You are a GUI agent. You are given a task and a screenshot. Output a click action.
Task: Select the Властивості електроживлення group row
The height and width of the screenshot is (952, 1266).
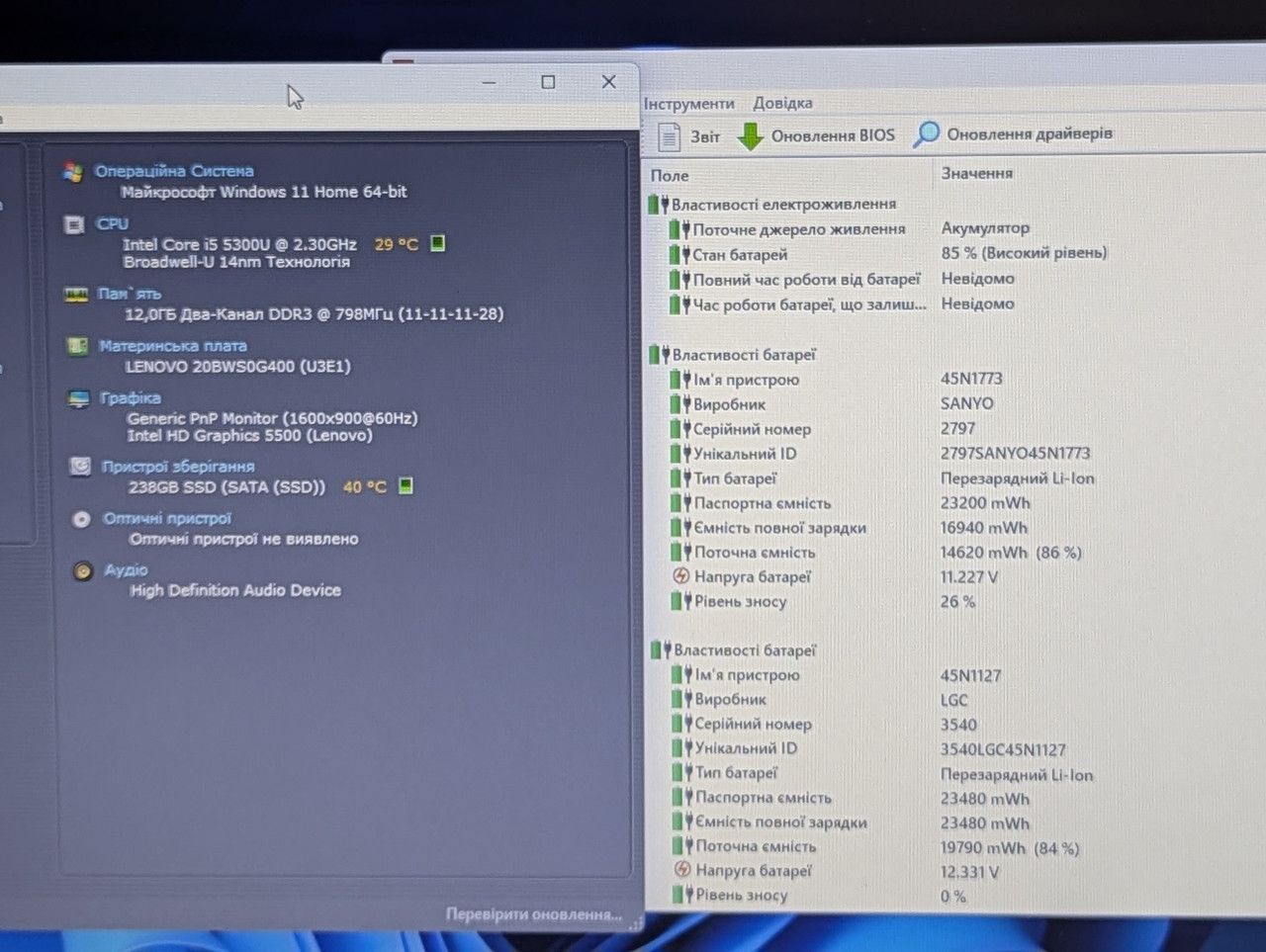coord(954,204)
